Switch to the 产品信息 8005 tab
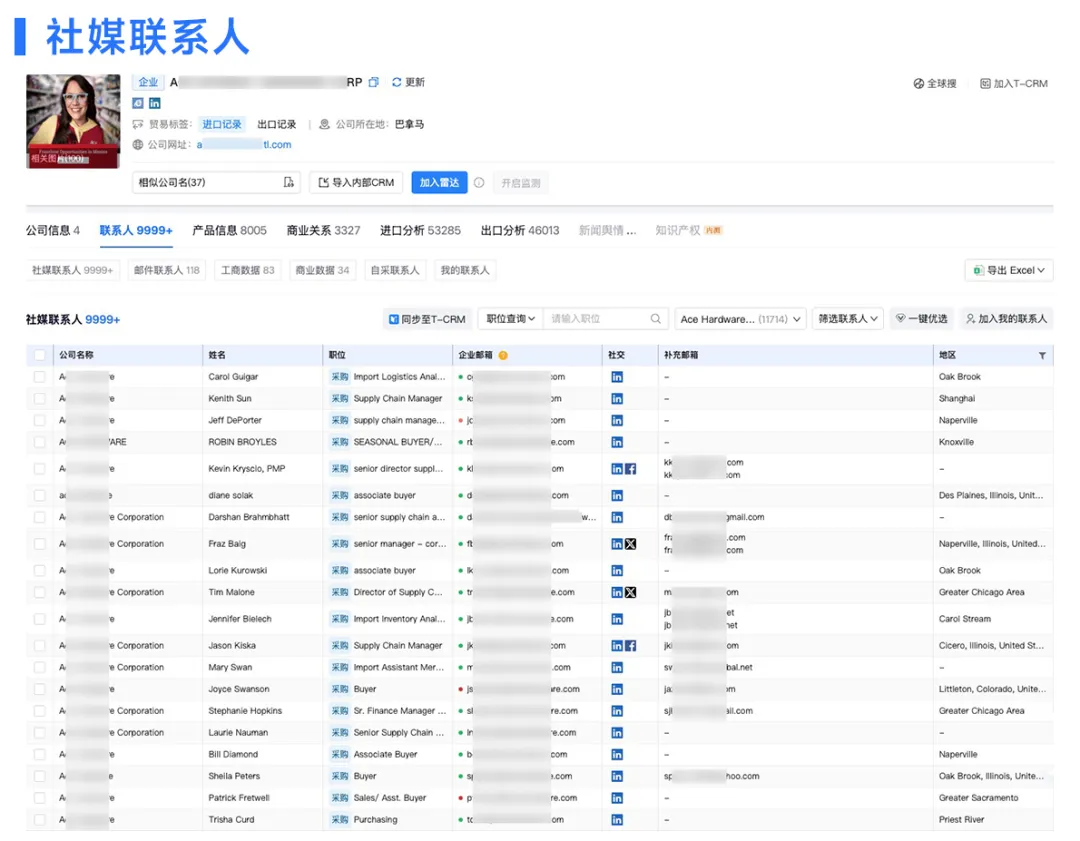This screenshot has width=1080, height=841. (229, 231)
